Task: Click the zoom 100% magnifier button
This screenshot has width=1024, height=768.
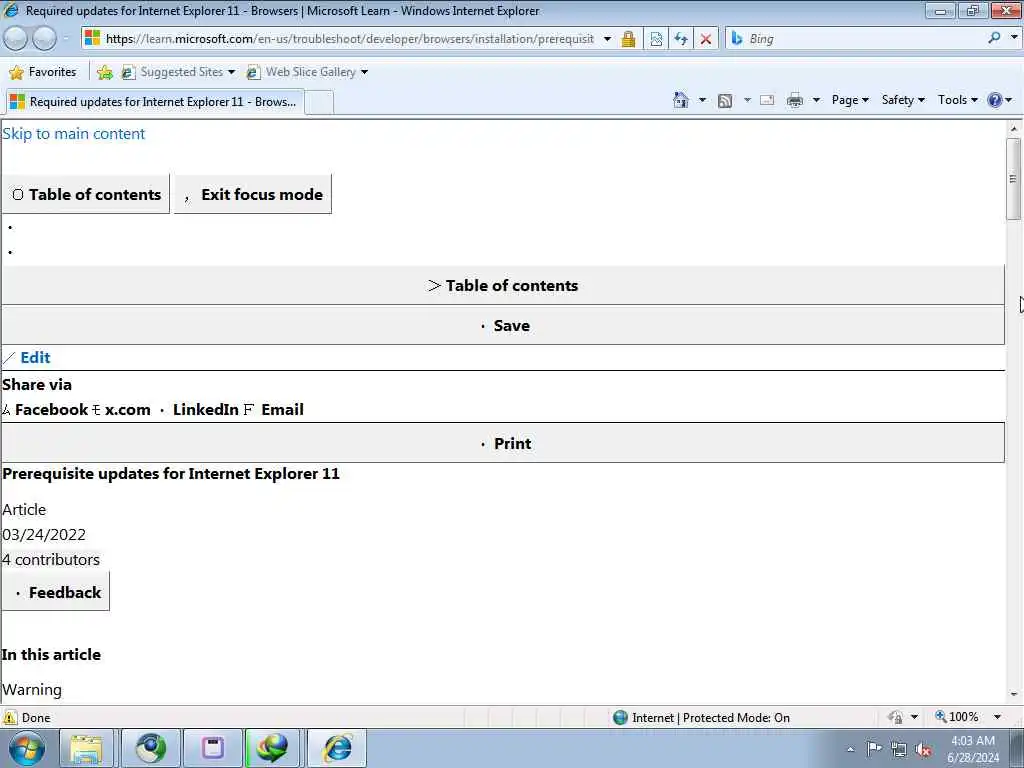Action: pyautogui.click(x=957, y=717)
